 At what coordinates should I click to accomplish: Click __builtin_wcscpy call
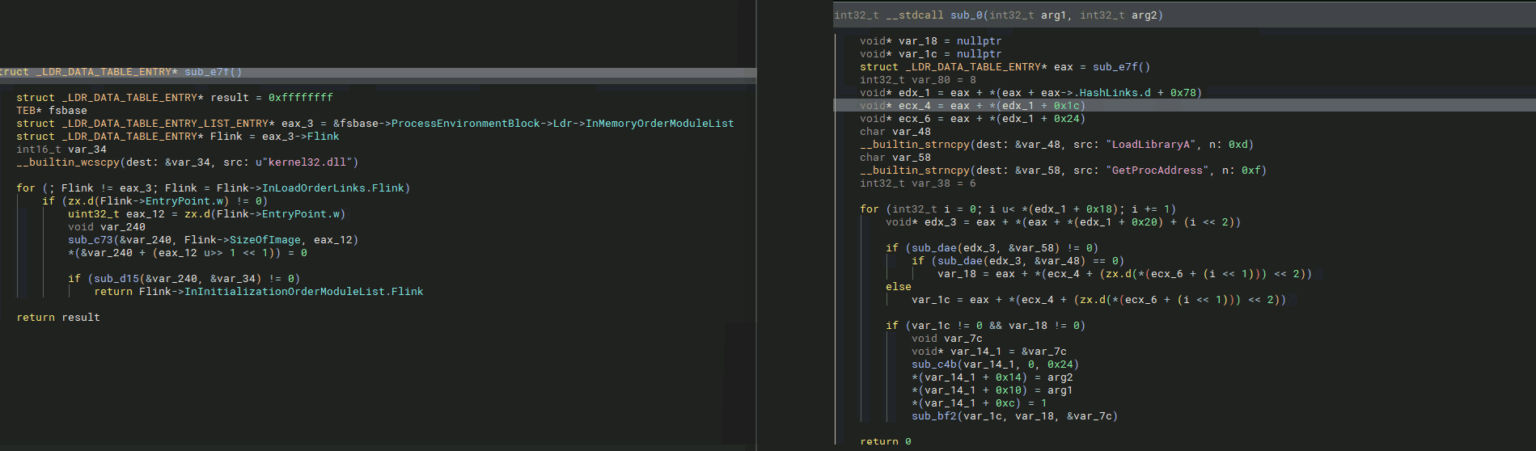[x=65, y=162]
